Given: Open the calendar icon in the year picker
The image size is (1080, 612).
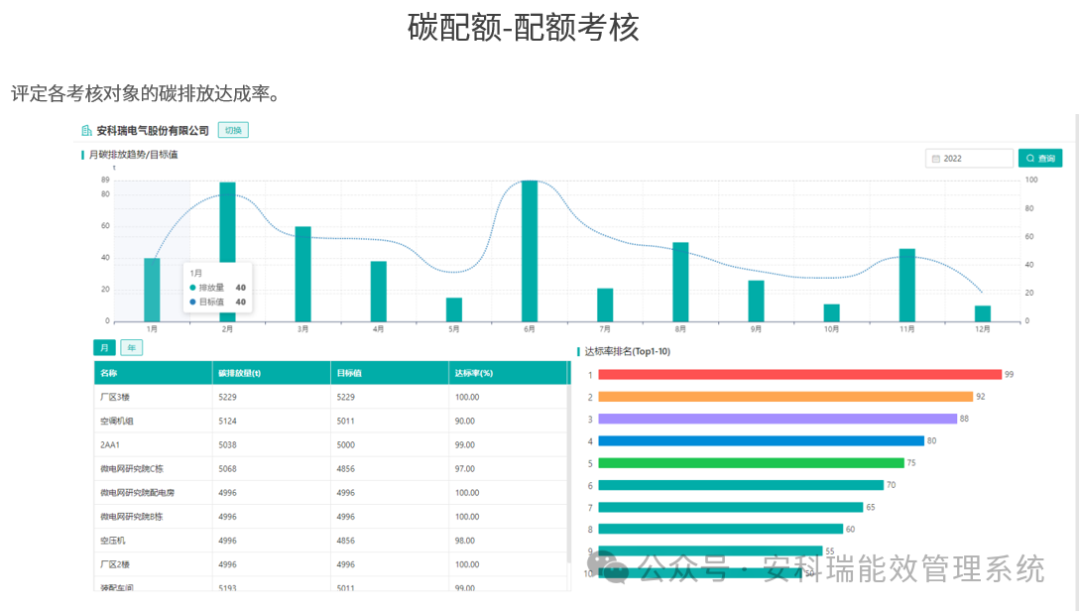Looking at the screenshot, I should (936, 158).
